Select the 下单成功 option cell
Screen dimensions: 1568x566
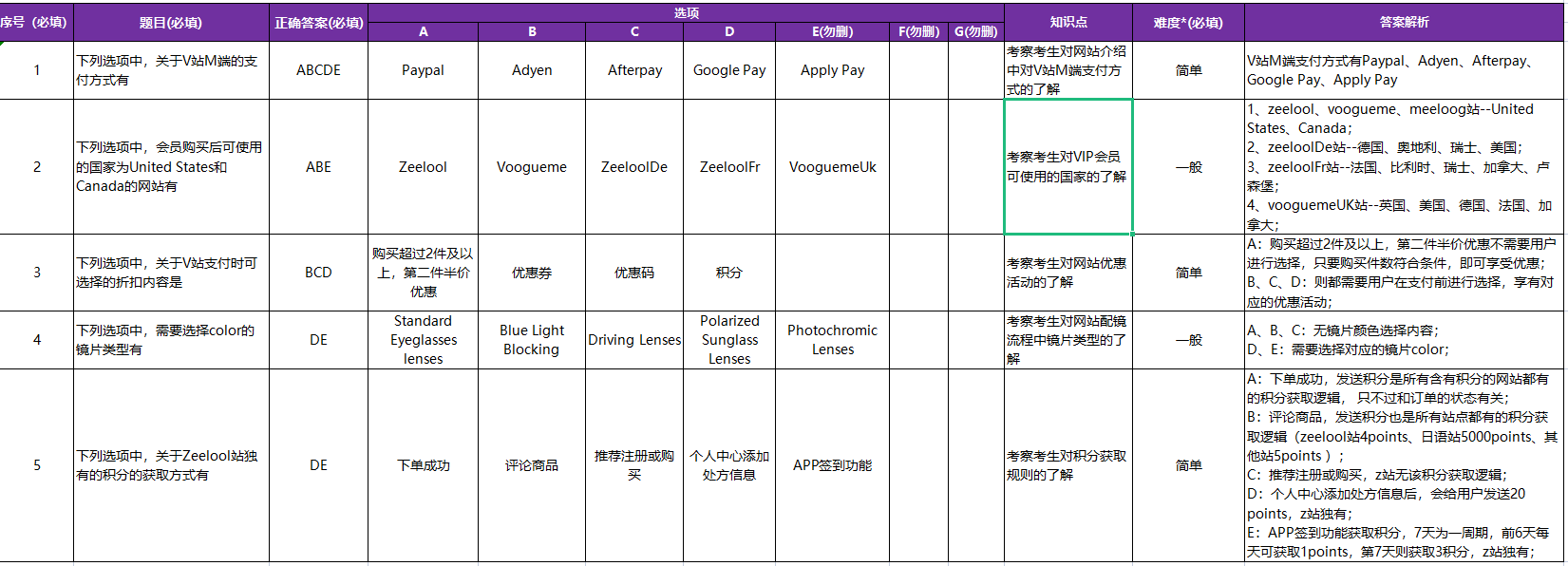423,465
